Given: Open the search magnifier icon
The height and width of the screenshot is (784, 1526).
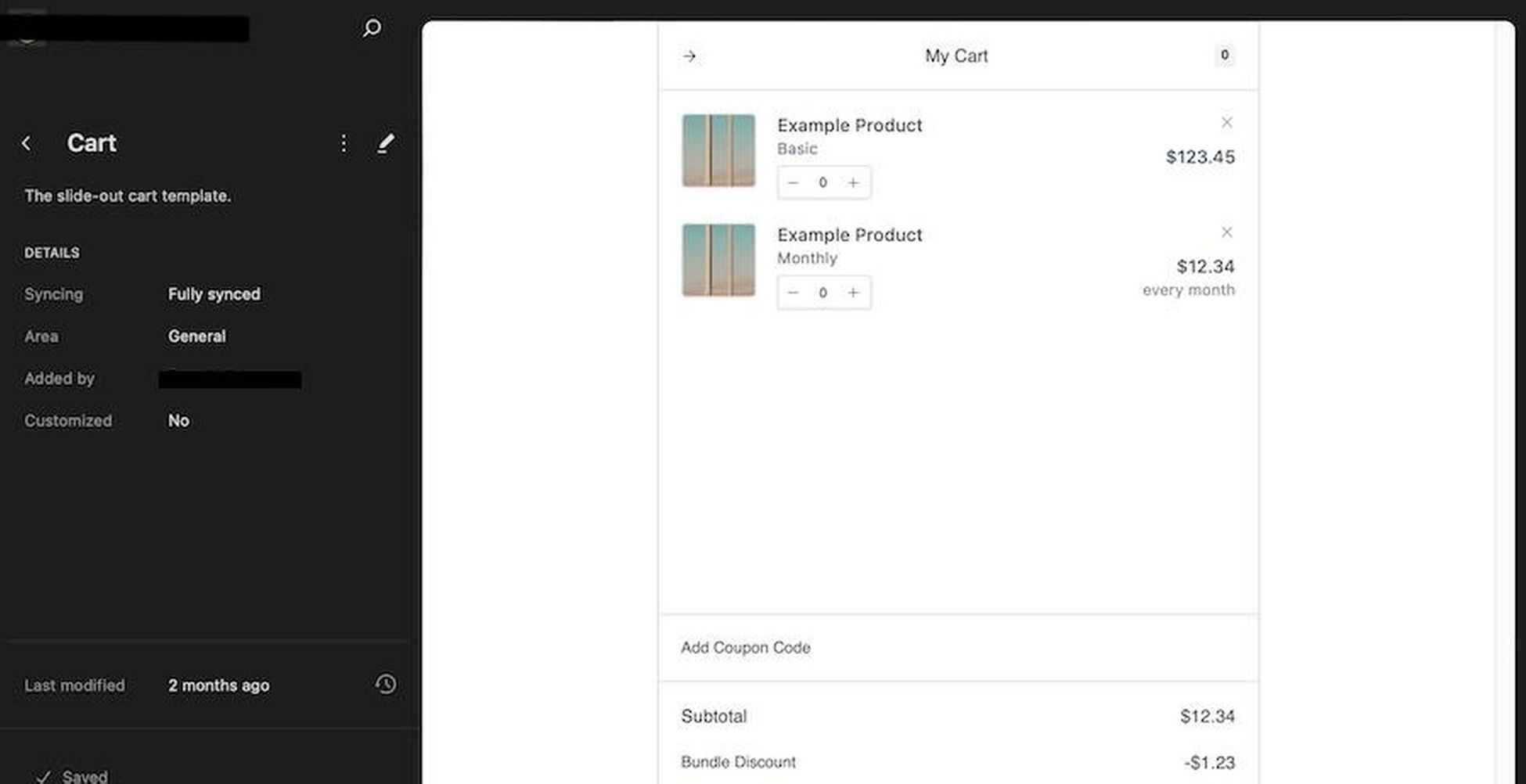Looking at the screenshot, I should coord(372,28).
